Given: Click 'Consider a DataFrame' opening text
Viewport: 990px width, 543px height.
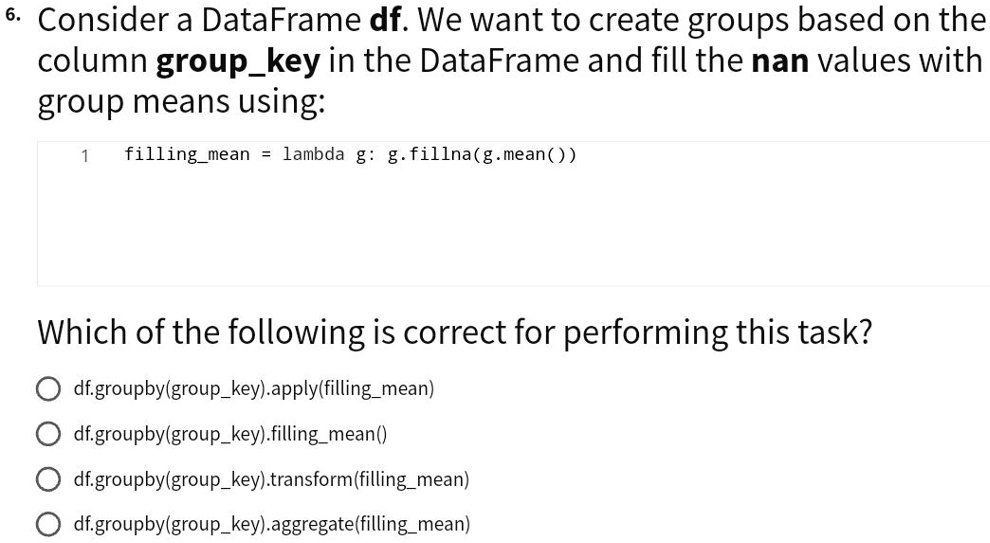Looking at the screenshot, I should (x=200, y=20).
